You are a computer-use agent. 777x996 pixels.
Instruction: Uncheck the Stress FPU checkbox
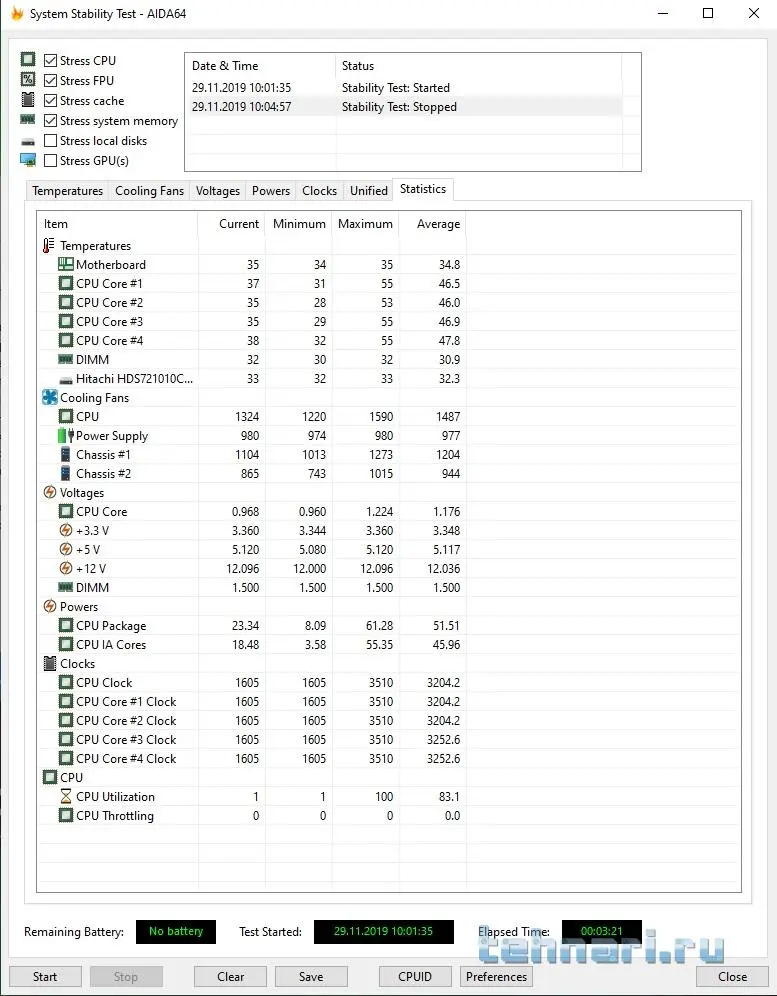pos(50,81)
